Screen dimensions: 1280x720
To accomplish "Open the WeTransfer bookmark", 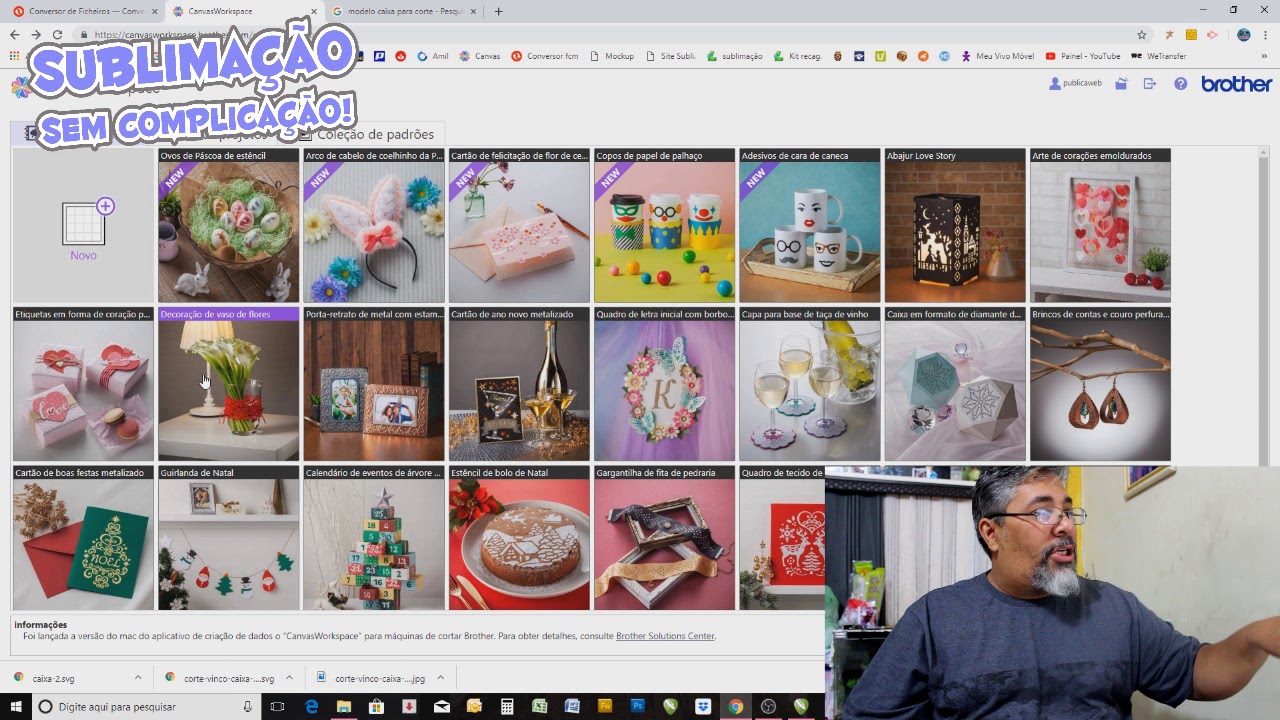I will coord(1159,56).
